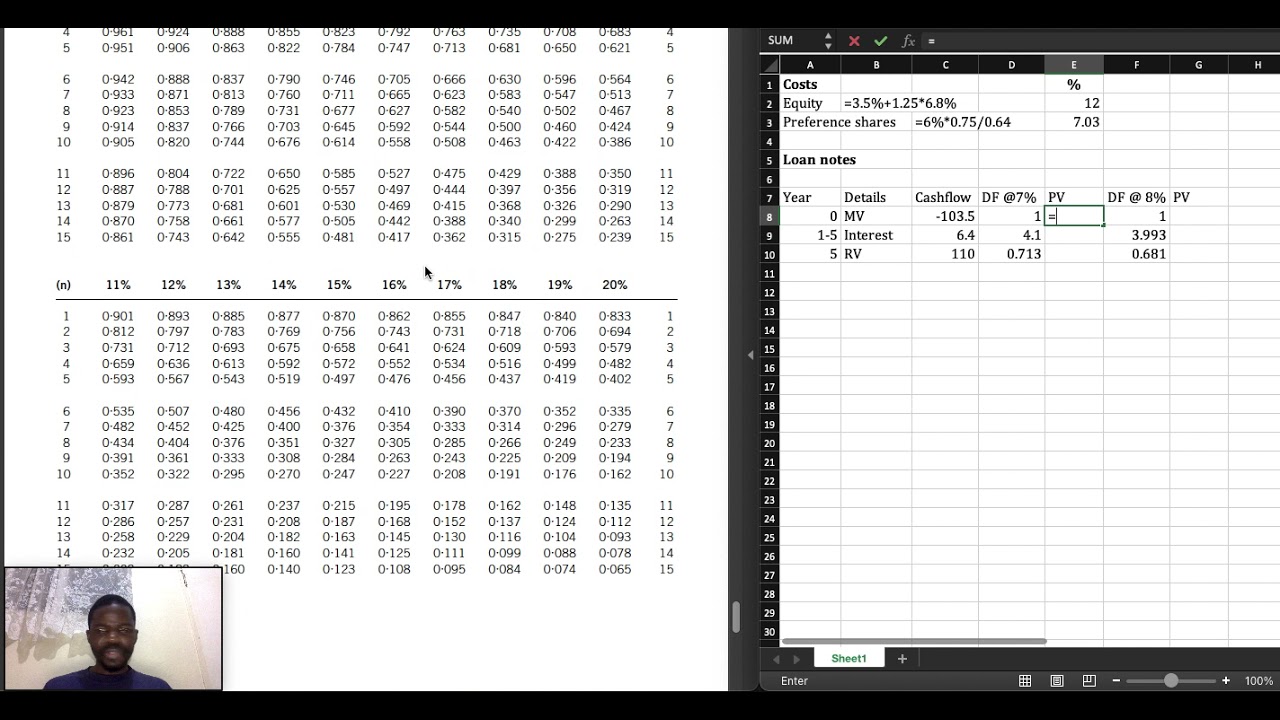Select column C header
The width and height of the screenshot is (1280, 720).
tap(945, 65)
